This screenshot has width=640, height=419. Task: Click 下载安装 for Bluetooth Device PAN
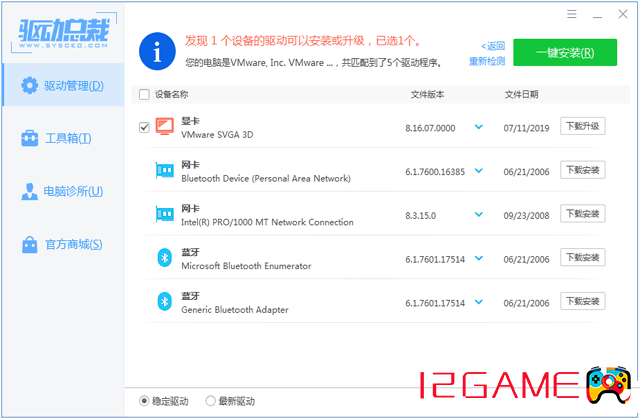[582, 170]
